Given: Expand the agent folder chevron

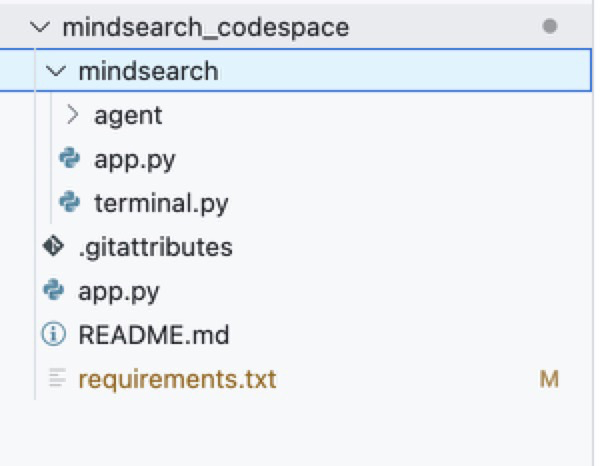Looking at the screenshot, I should (72, 116).
